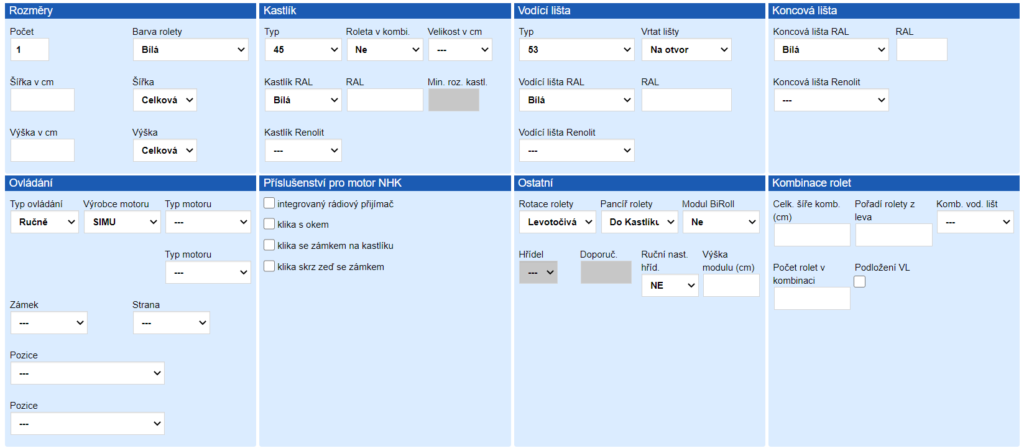Focus the Počet rolet v kombinaci field
This screenshot has height=448, width=1024.
point(812,298)
